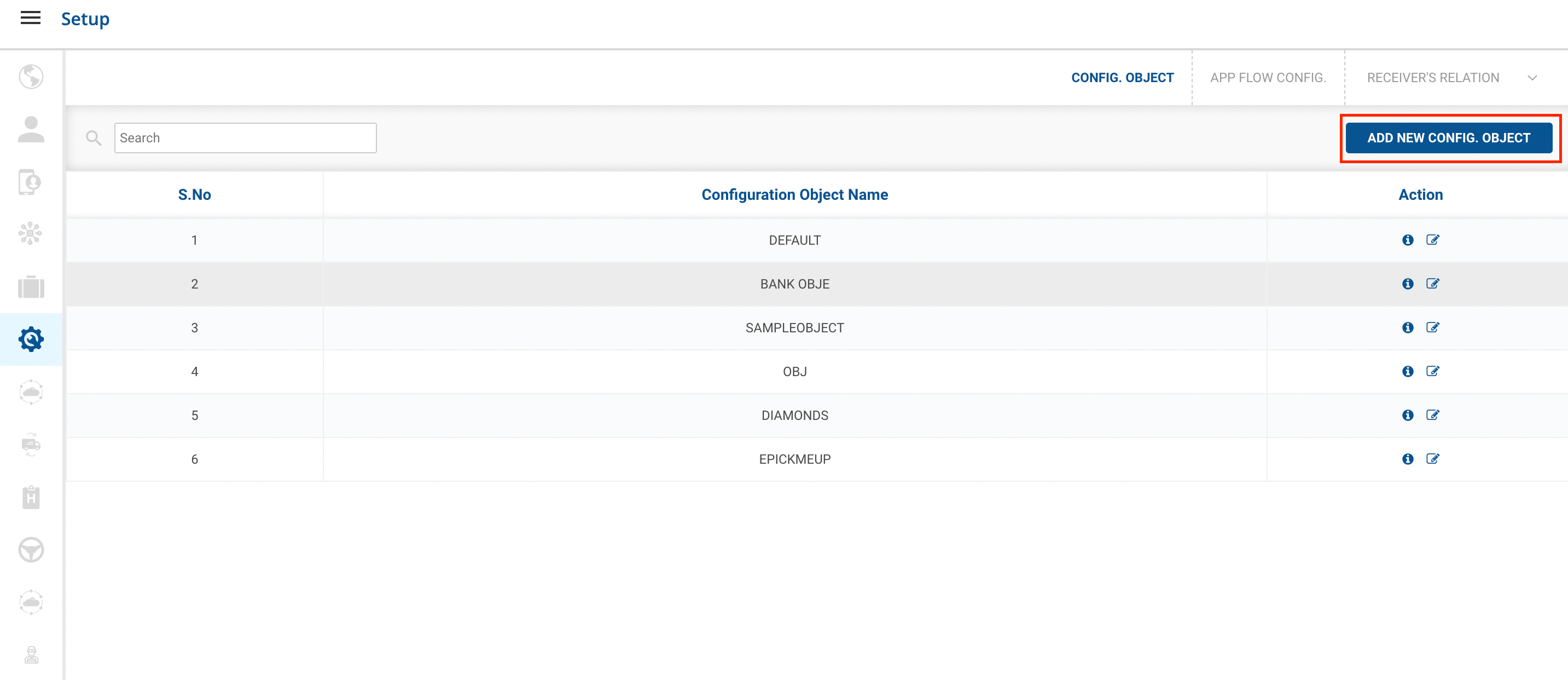The width and height of the screenshot is (1568, 680).
Task: Open the RECEIVER'S RELATION tab
Action: (x=1432, y=78)
